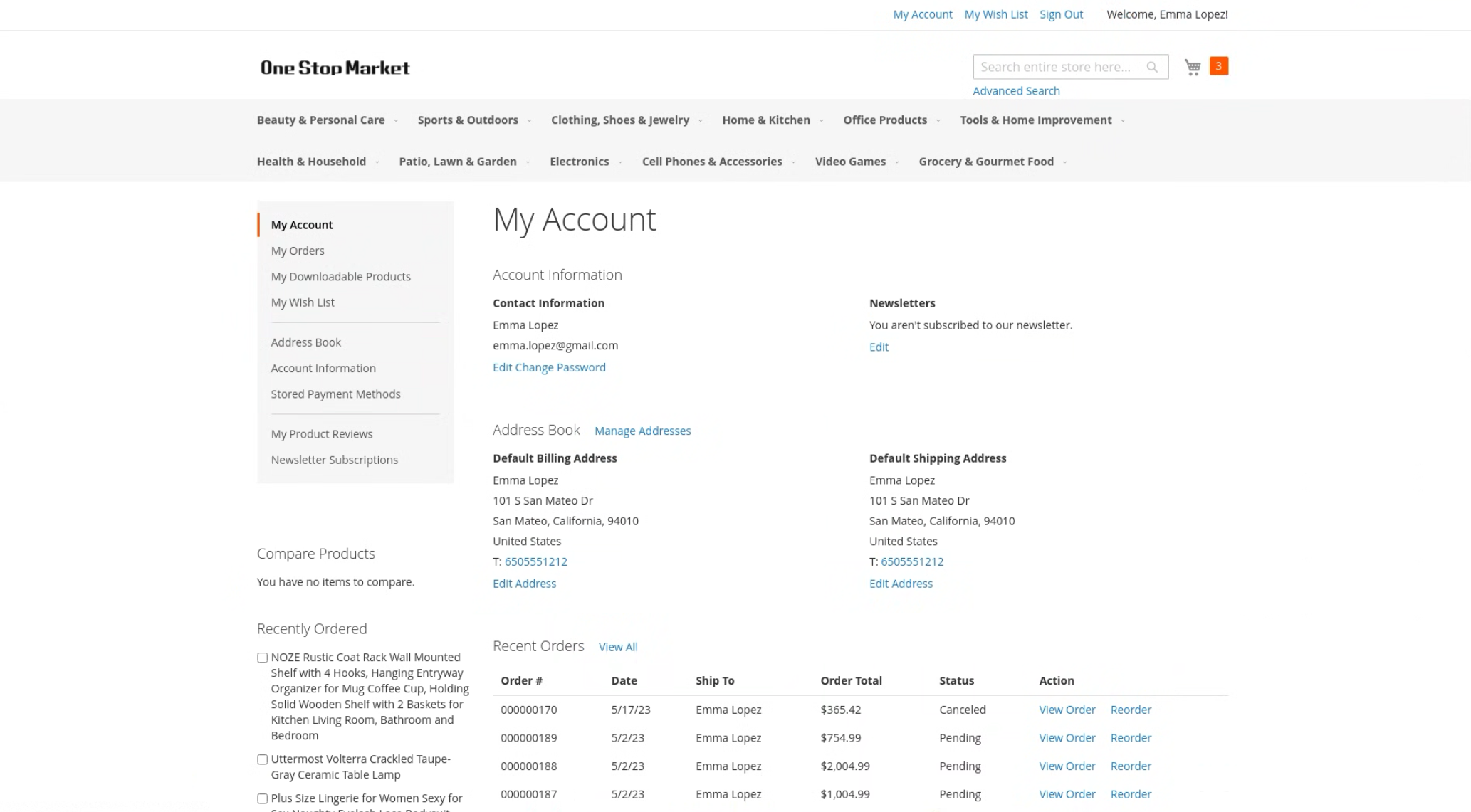Expand the Beauty & Personal Care menu

click(320, 120)
